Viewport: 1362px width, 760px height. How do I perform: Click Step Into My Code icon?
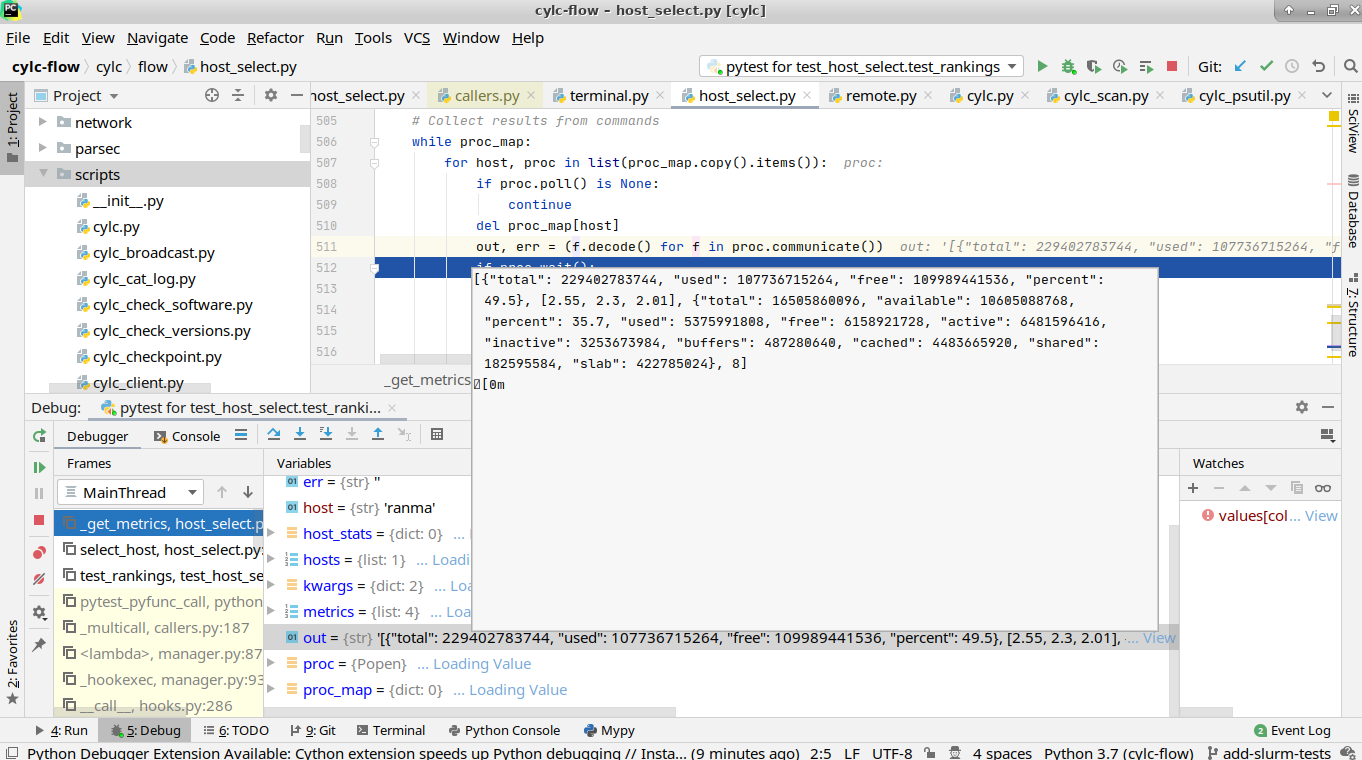[x=326, y=434]
